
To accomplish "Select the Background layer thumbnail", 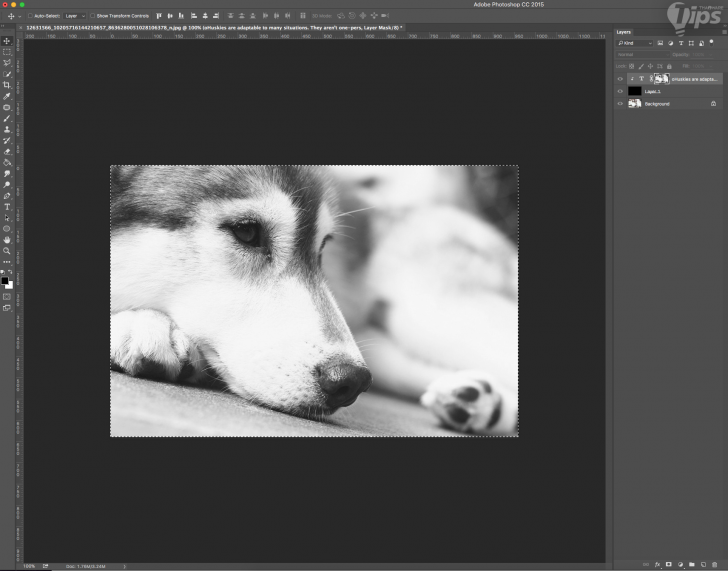I will coord(635,104).
